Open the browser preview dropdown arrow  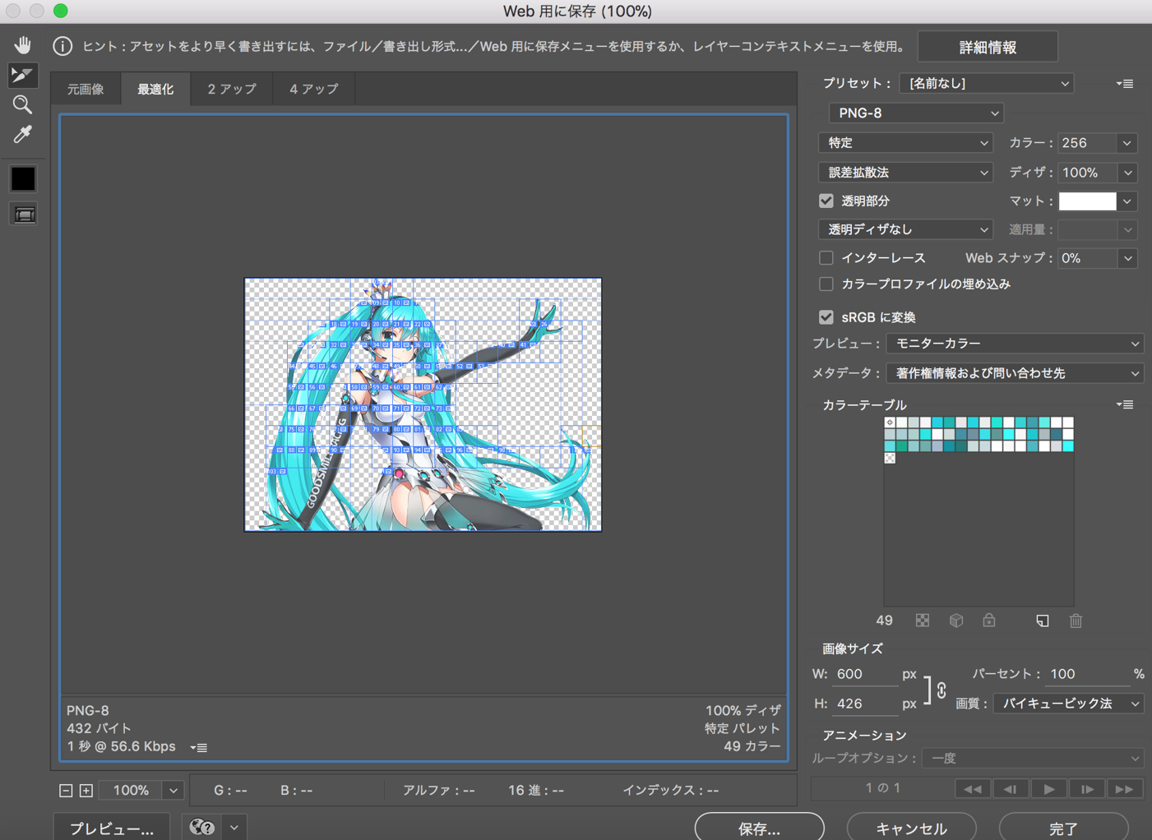[234, 828]
